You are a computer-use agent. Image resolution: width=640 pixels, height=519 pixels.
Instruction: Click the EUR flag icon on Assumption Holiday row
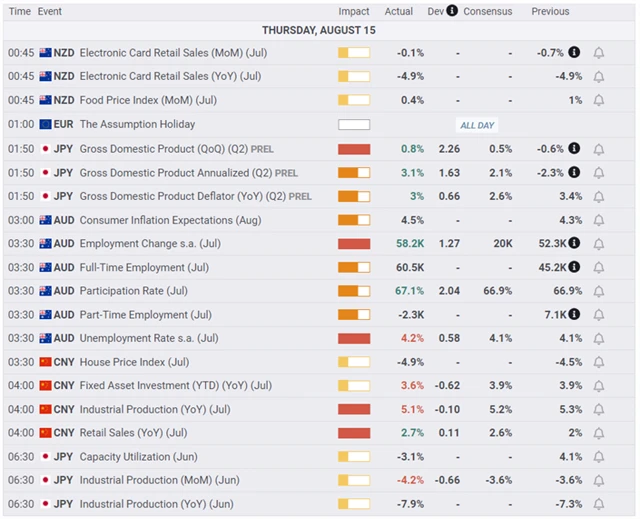click(x=45, y=125)
